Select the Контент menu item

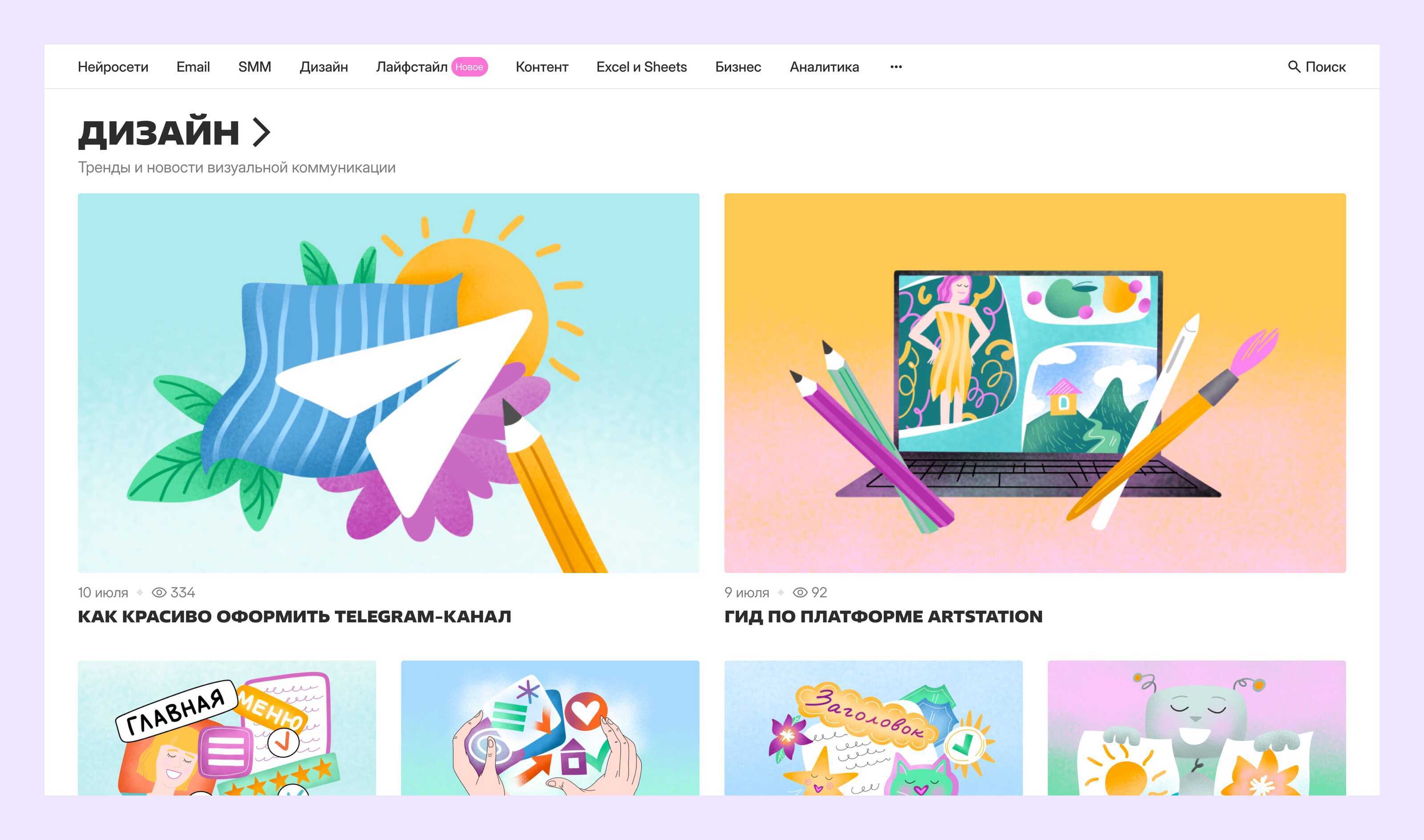[x=542, y=67]
